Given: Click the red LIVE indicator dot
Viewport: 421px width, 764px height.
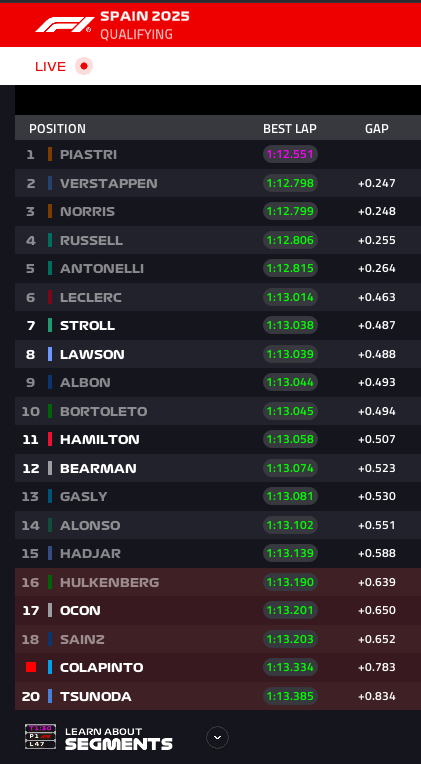Looking at the screenshot, I should [84, 66].
